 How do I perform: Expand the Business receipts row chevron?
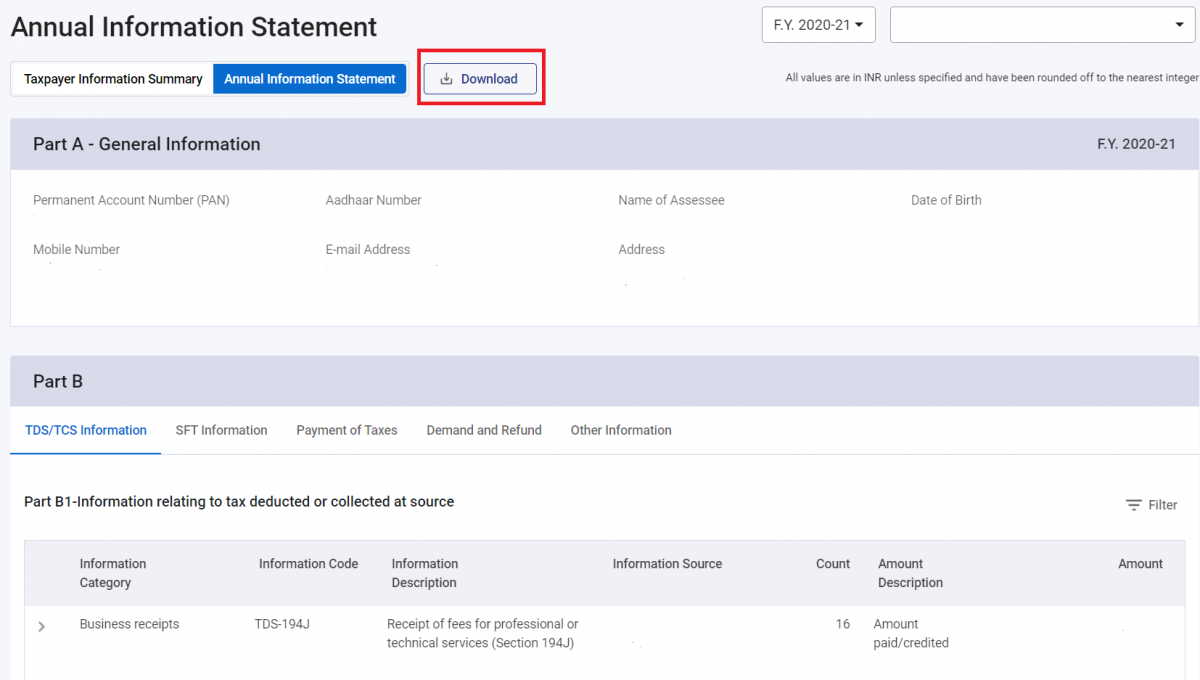tap(41, 626)
